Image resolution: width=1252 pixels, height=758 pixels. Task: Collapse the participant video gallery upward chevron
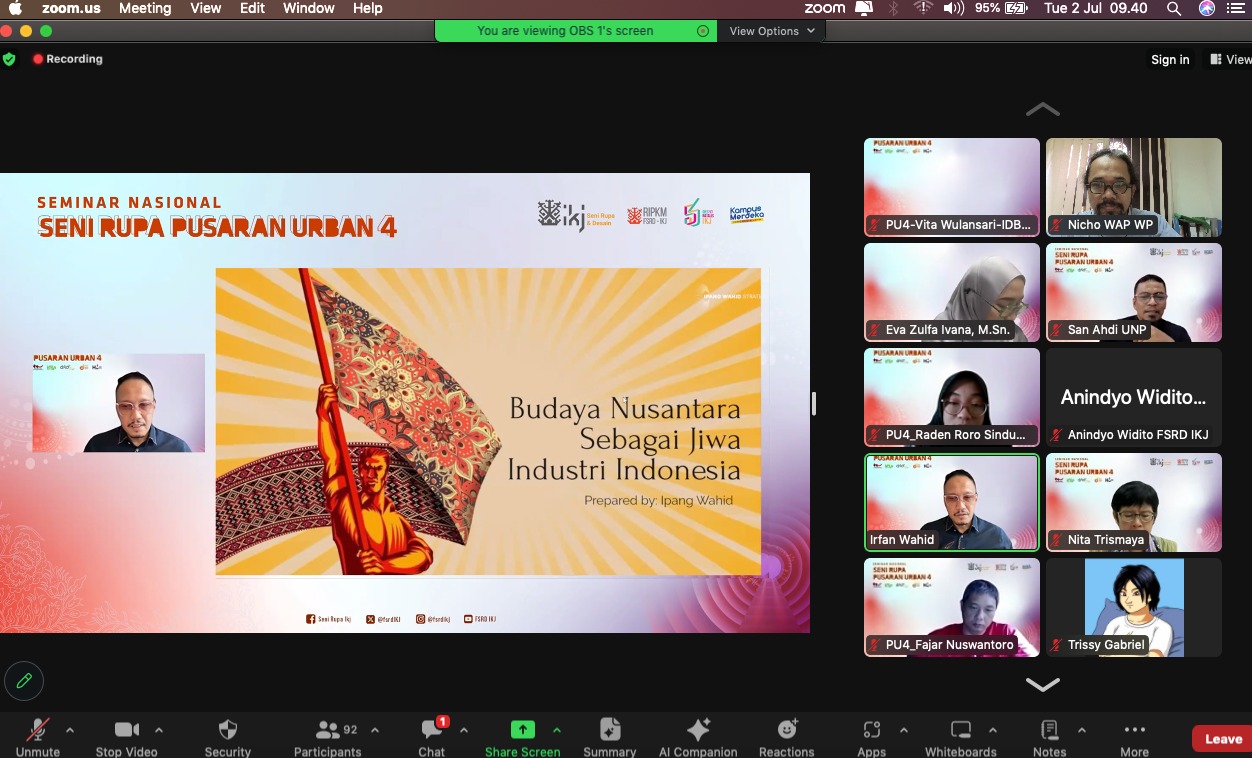[x=1043, y=109]
